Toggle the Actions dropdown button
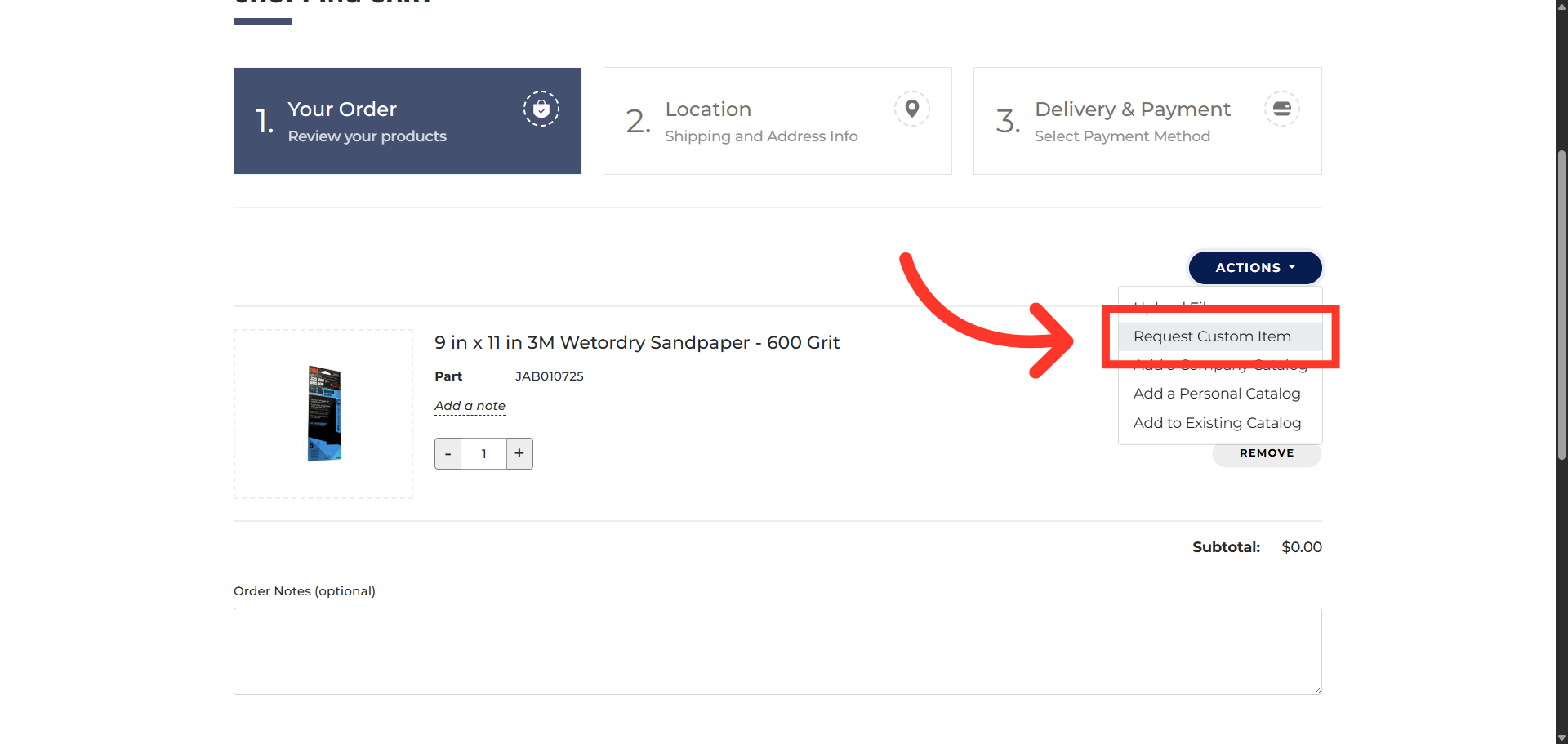The height and width of the screenshot is (744, 1568). (x=1255, y=268)
